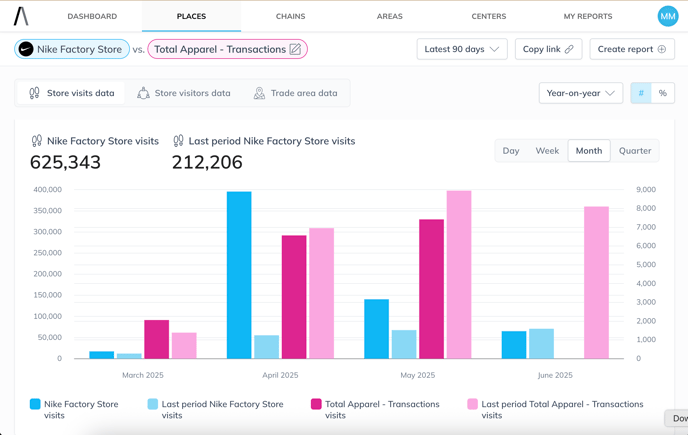Toggle to number (#) display mode
This screenshot has width=688, height=435.
(x=641, y=93)
